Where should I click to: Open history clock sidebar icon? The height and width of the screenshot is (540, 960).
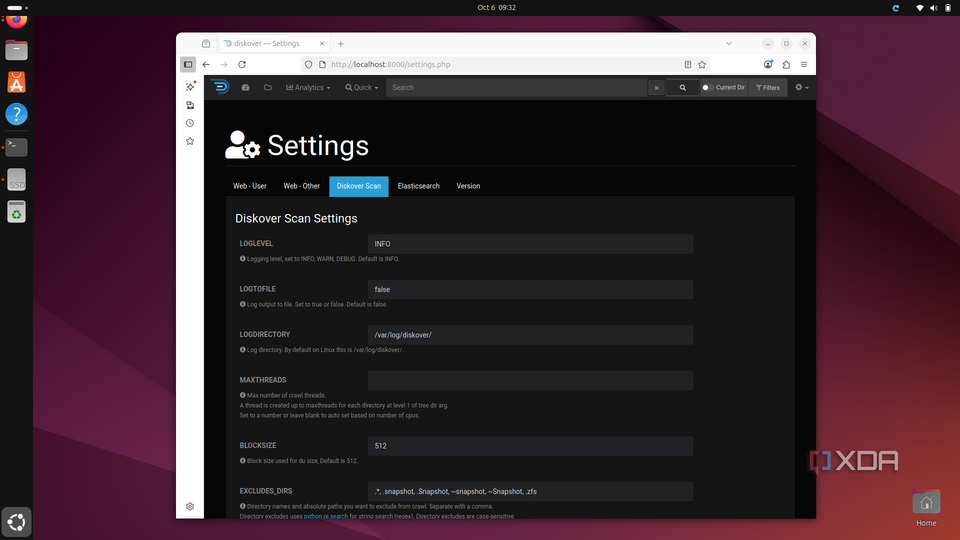[x=190, y=123]
